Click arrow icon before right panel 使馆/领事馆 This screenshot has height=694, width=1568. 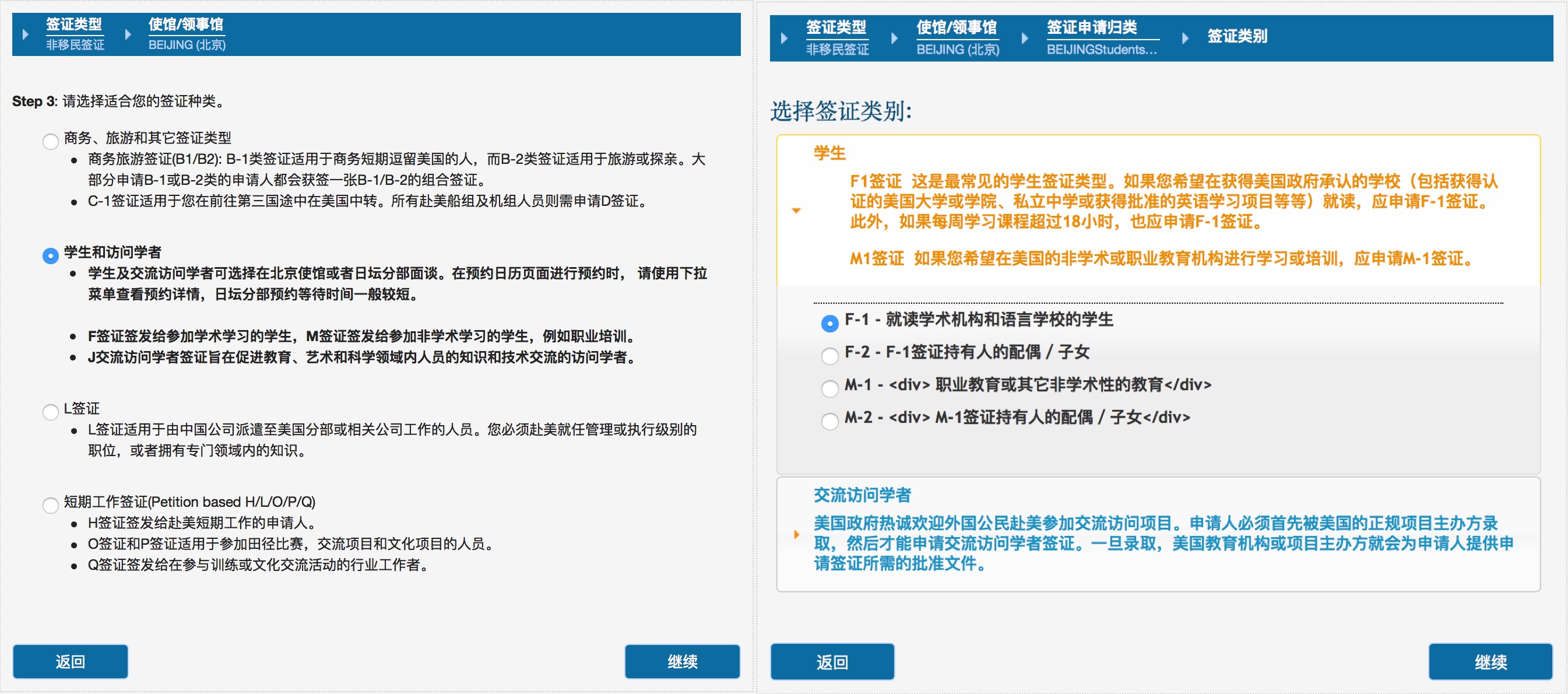click(x=894, y=38)
